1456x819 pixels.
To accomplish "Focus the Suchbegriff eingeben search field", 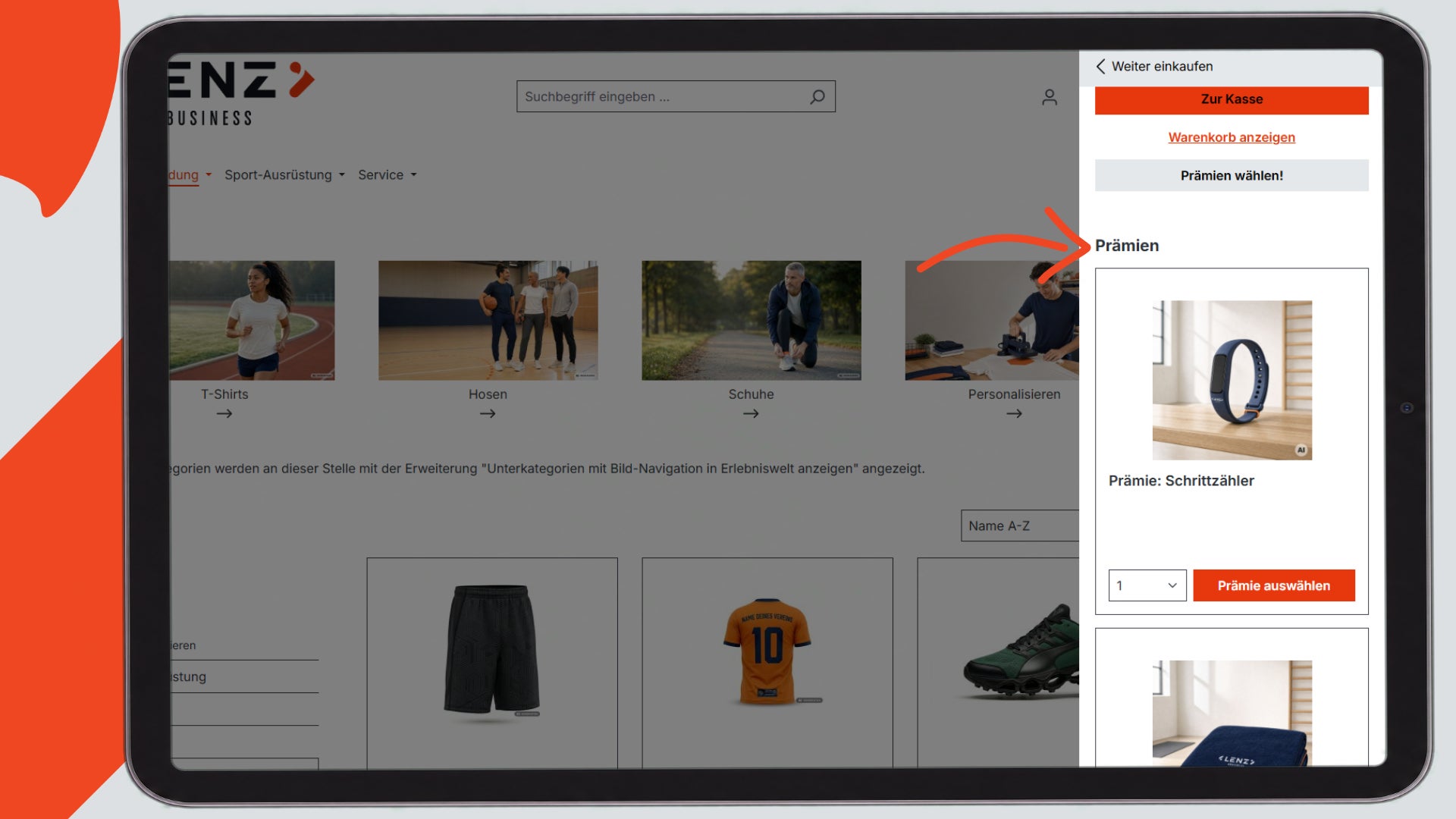I will [x=676, y=97].
